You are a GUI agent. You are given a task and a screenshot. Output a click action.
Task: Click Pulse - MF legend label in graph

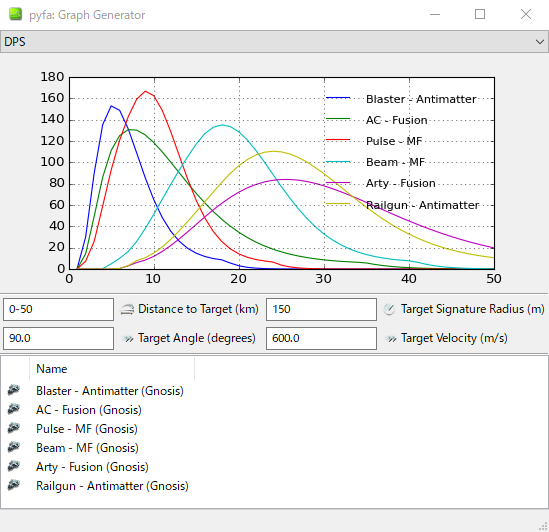tap(394, 141)
